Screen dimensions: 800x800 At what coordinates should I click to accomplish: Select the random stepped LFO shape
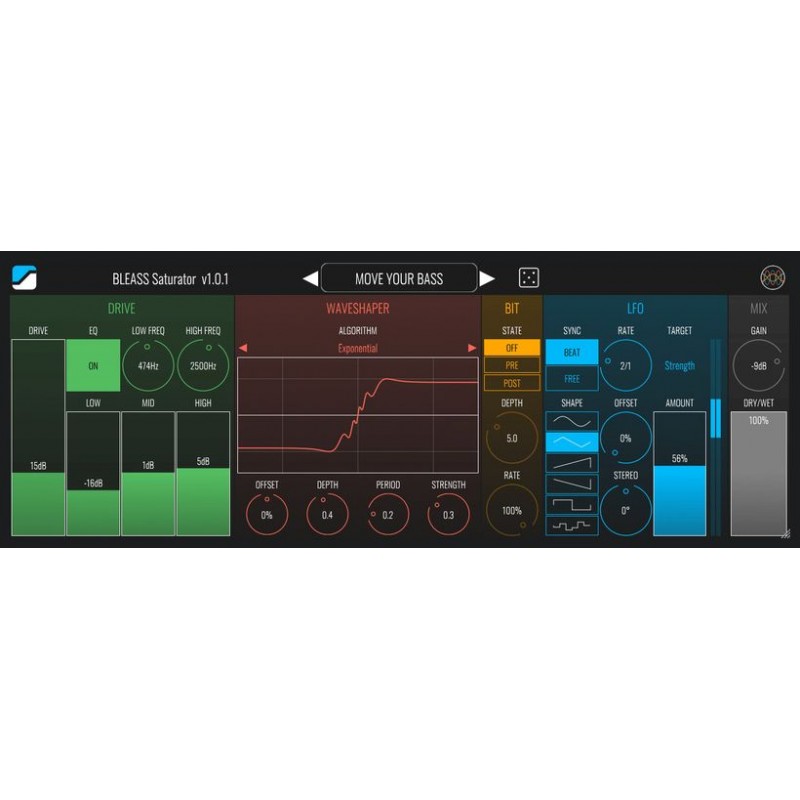click(572, 524)
